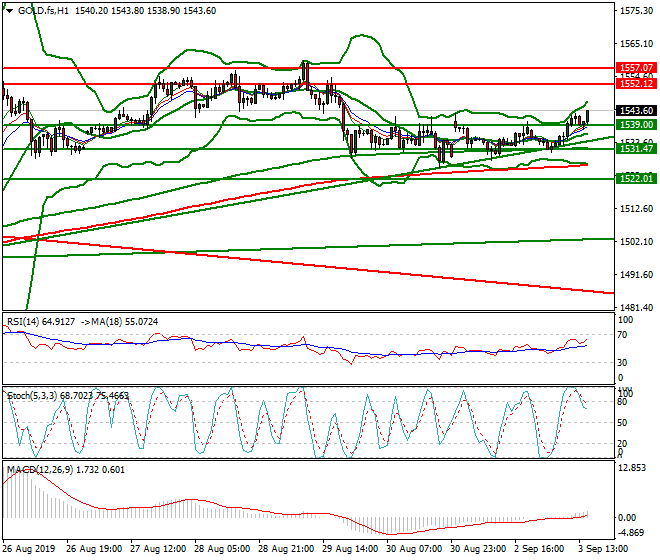
Task: Click the 1557.07 red resistance price label
Action: tap(636, 68)
